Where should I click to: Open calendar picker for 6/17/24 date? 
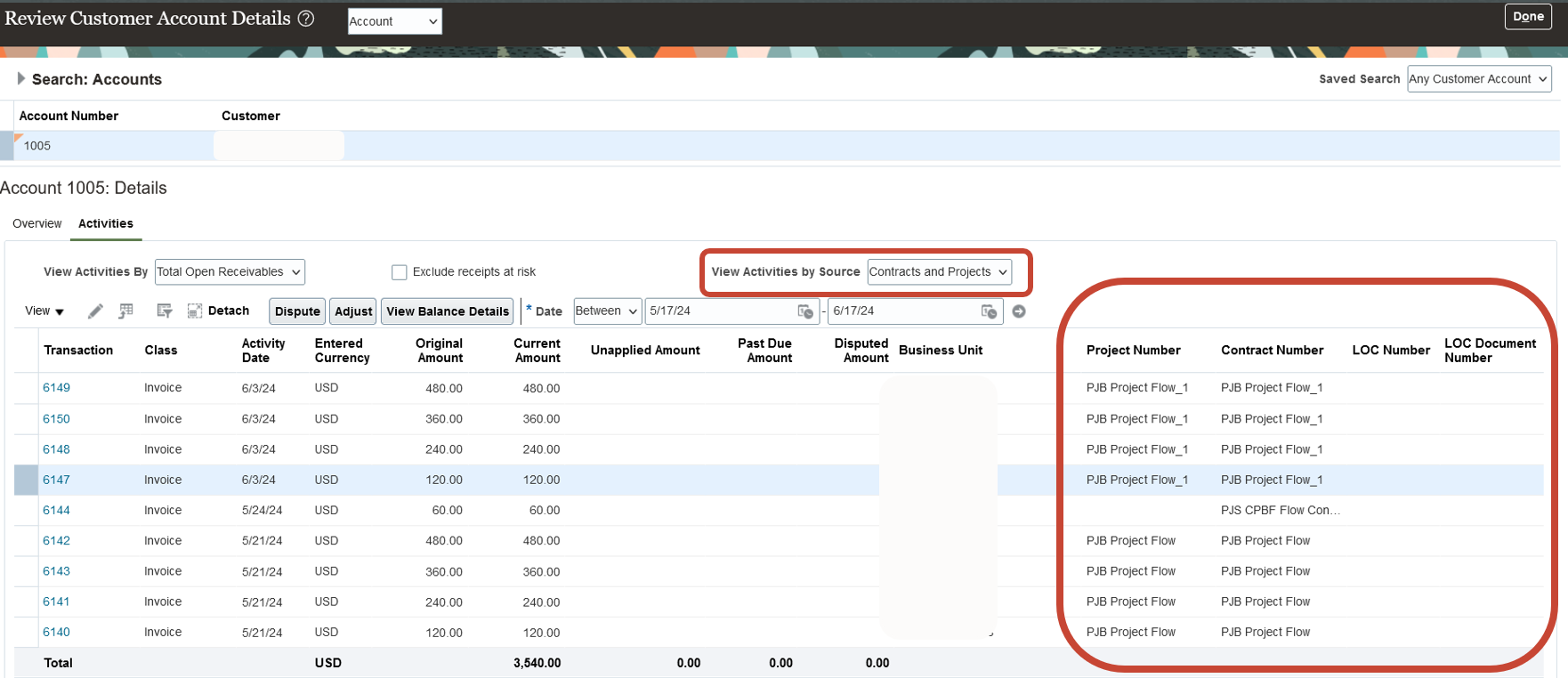(x=989, y=311)
